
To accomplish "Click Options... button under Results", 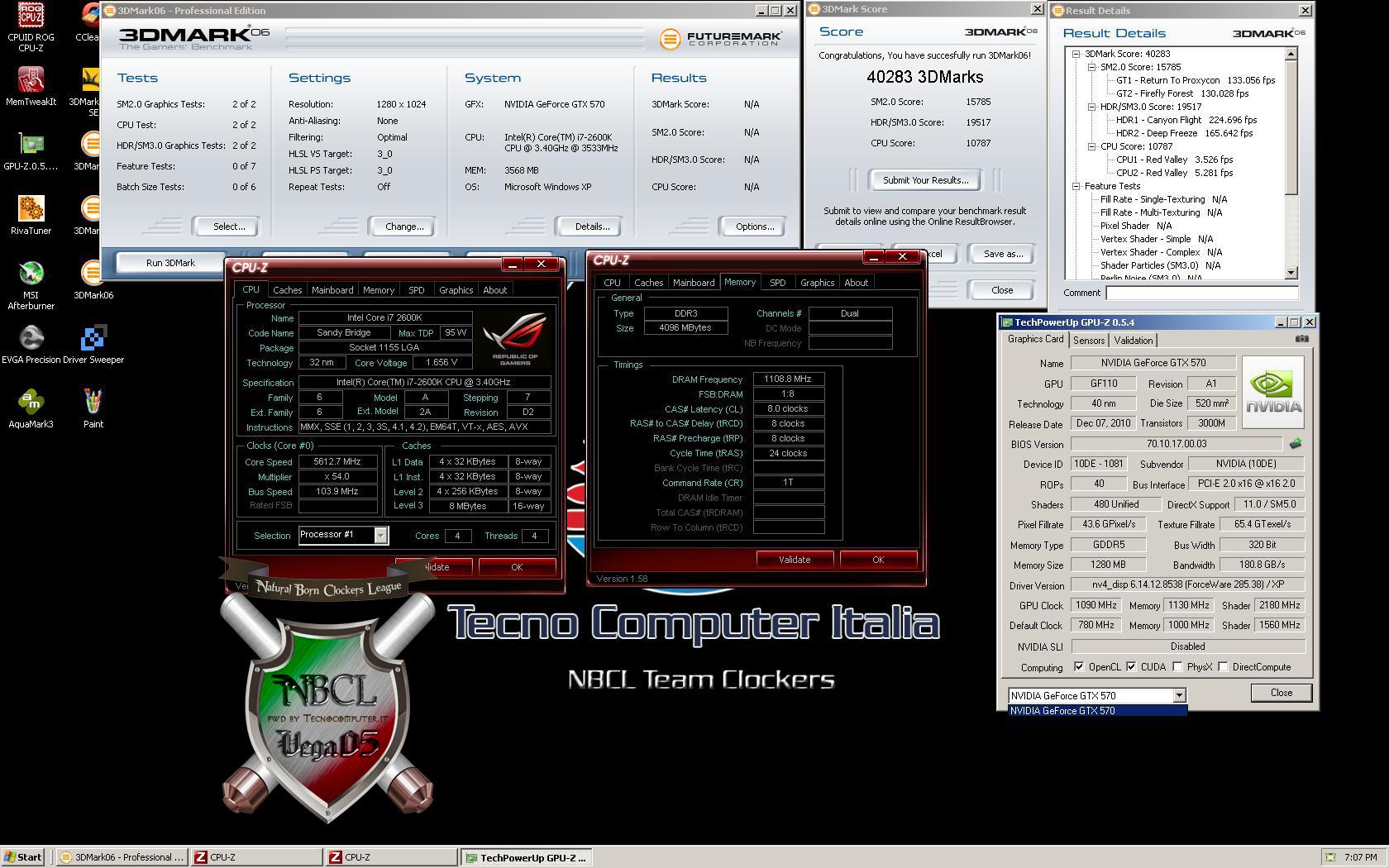I will 755,227.
